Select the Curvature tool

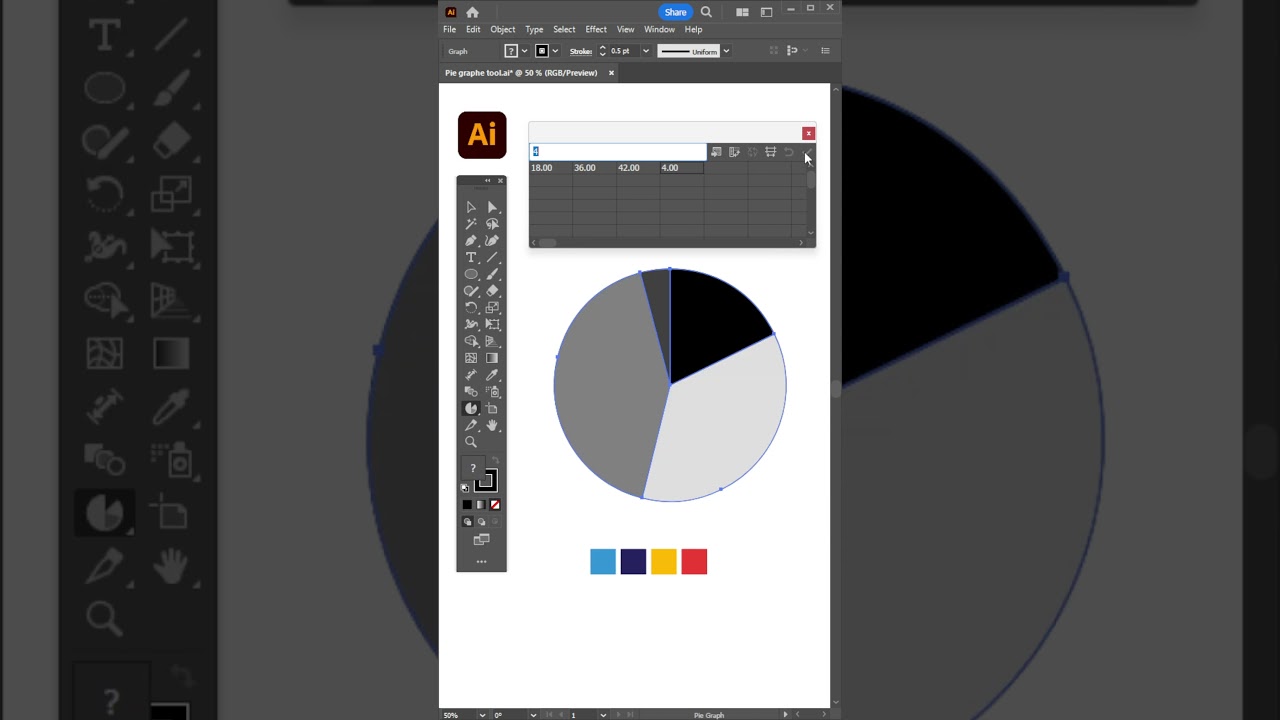click(492, 241)
